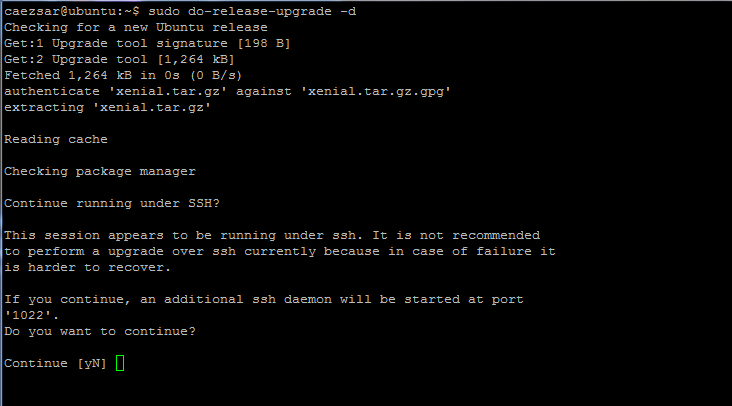Click the 'Fetched 1,264 kB in 0s' line
Screen dimensions: 732x406
(126, 75)
